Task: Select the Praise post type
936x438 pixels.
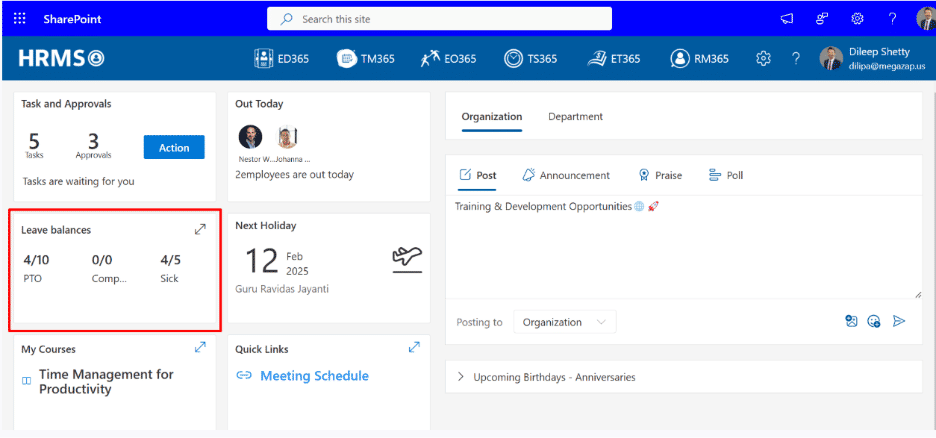Action: (660, 175)
